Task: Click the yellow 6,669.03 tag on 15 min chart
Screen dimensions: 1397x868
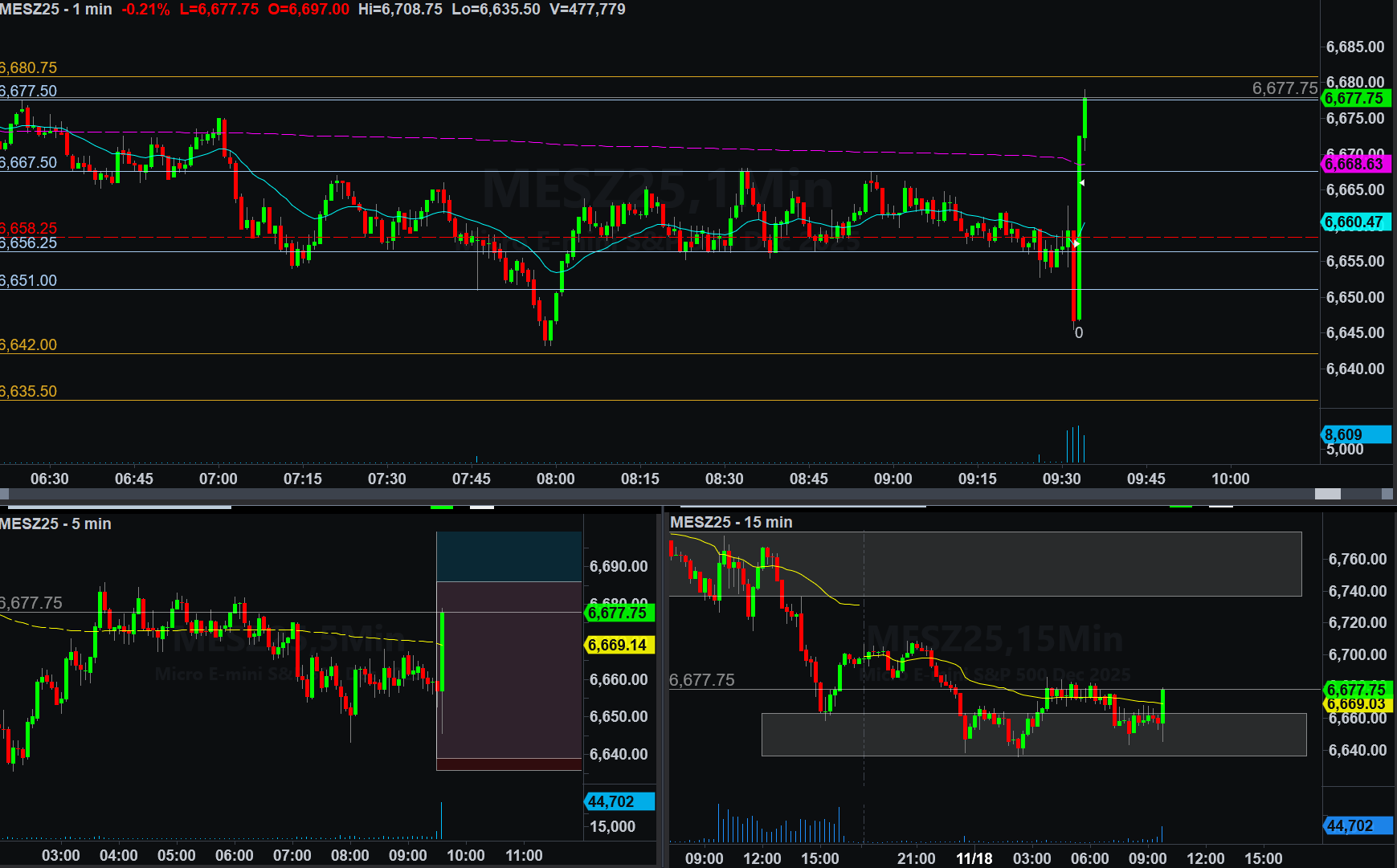Action: 1356,704
